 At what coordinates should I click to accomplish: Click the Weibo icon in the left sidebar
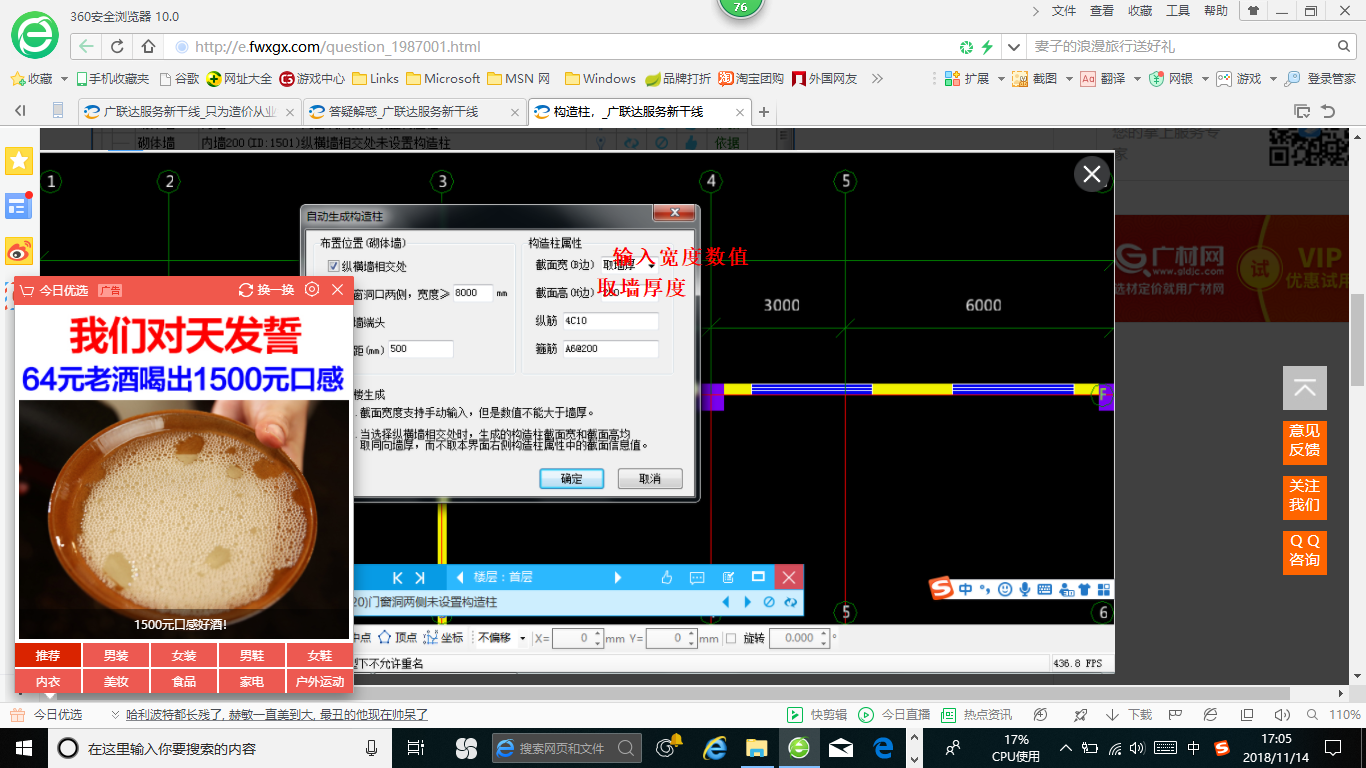[x=19, y=251]
